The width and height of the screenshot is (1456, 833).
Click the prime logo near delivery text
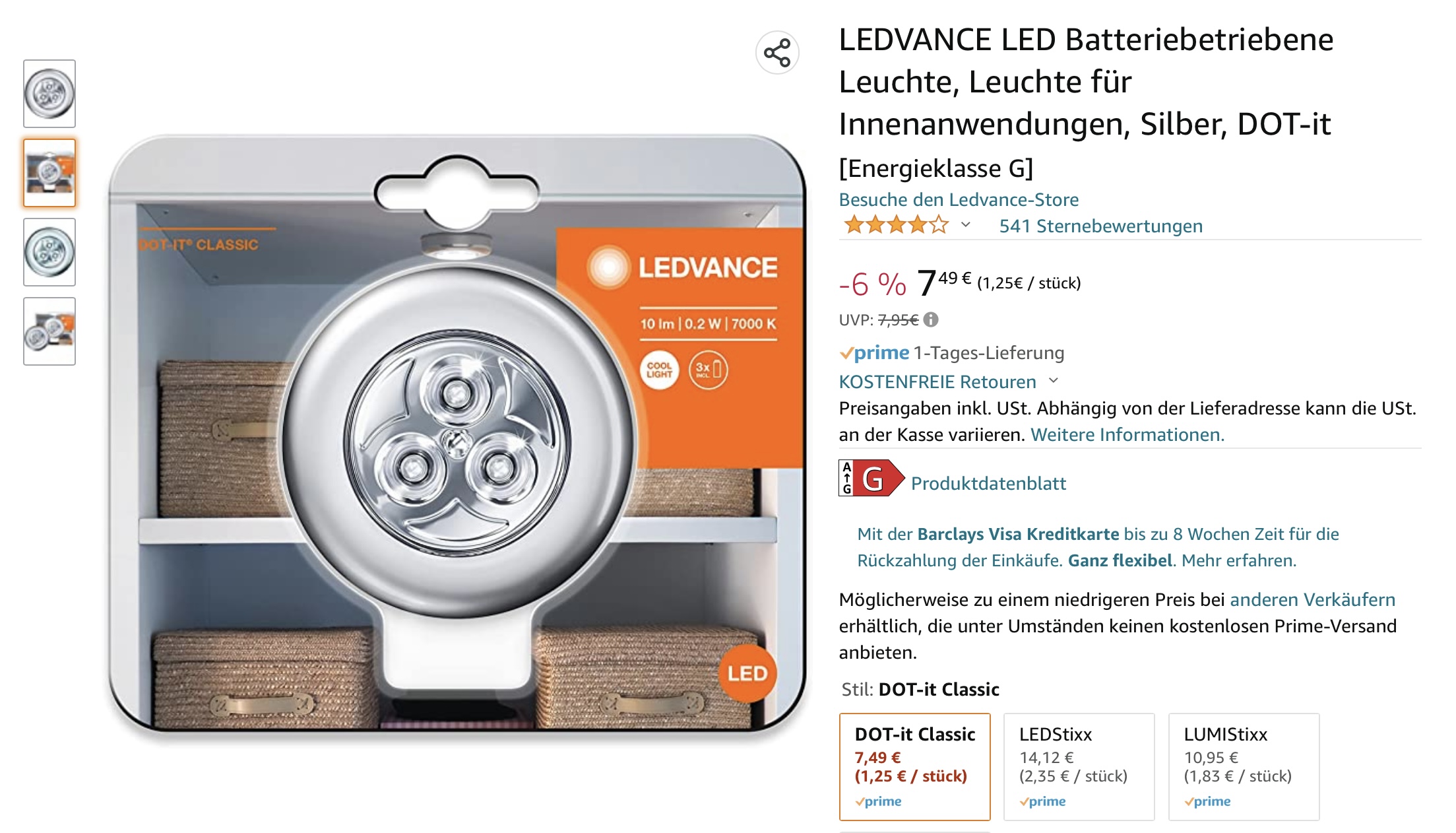(874, 353)
